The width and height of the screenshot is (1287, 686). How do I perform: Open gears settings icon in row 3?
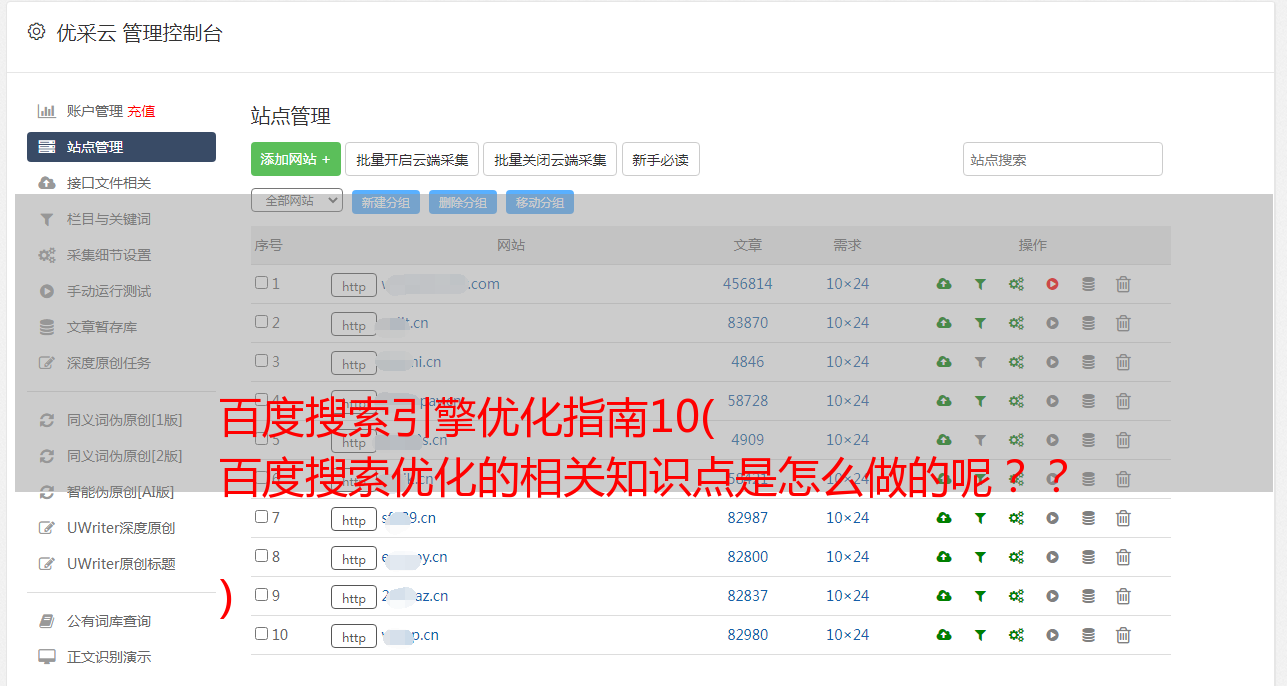point(1016,362)
